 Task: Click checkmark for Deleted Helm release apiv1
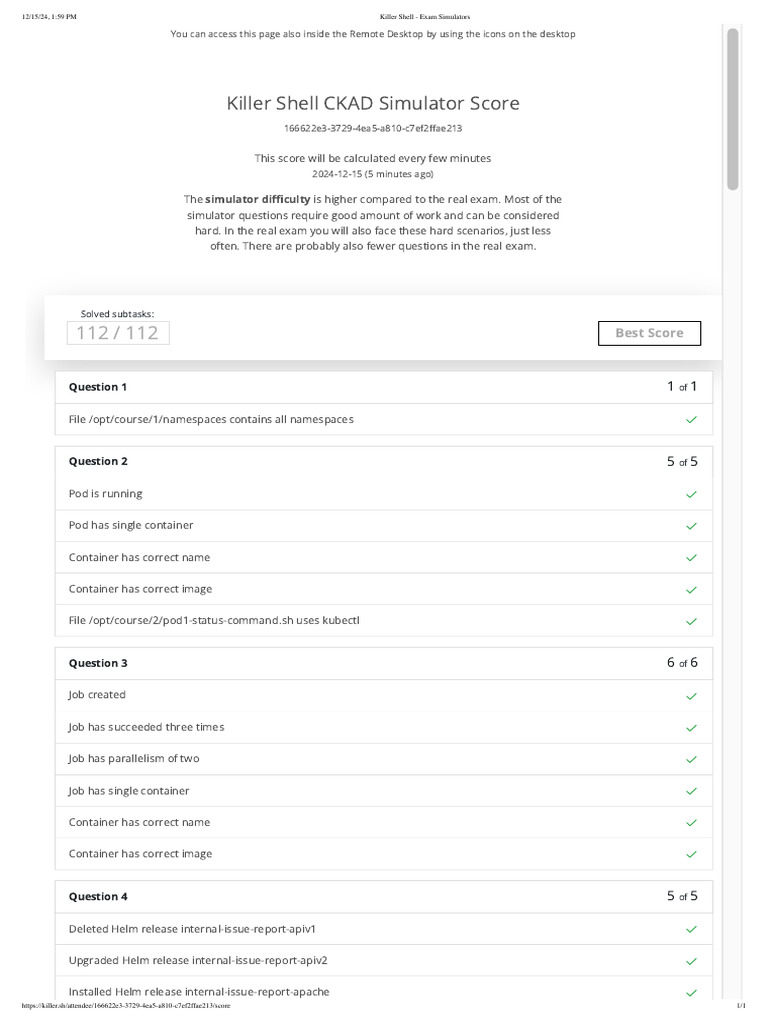pyautogui.click(x=691, y=929)
